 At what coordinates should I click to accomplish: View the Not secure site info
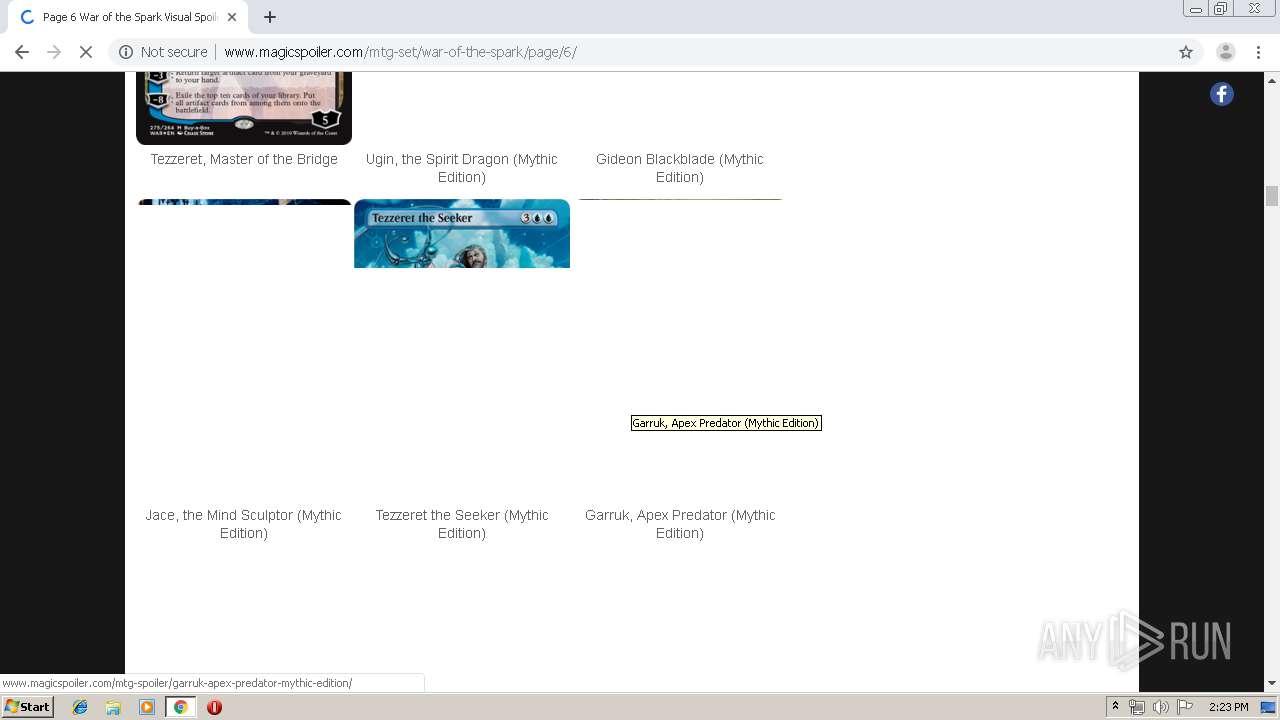[163, 52]
